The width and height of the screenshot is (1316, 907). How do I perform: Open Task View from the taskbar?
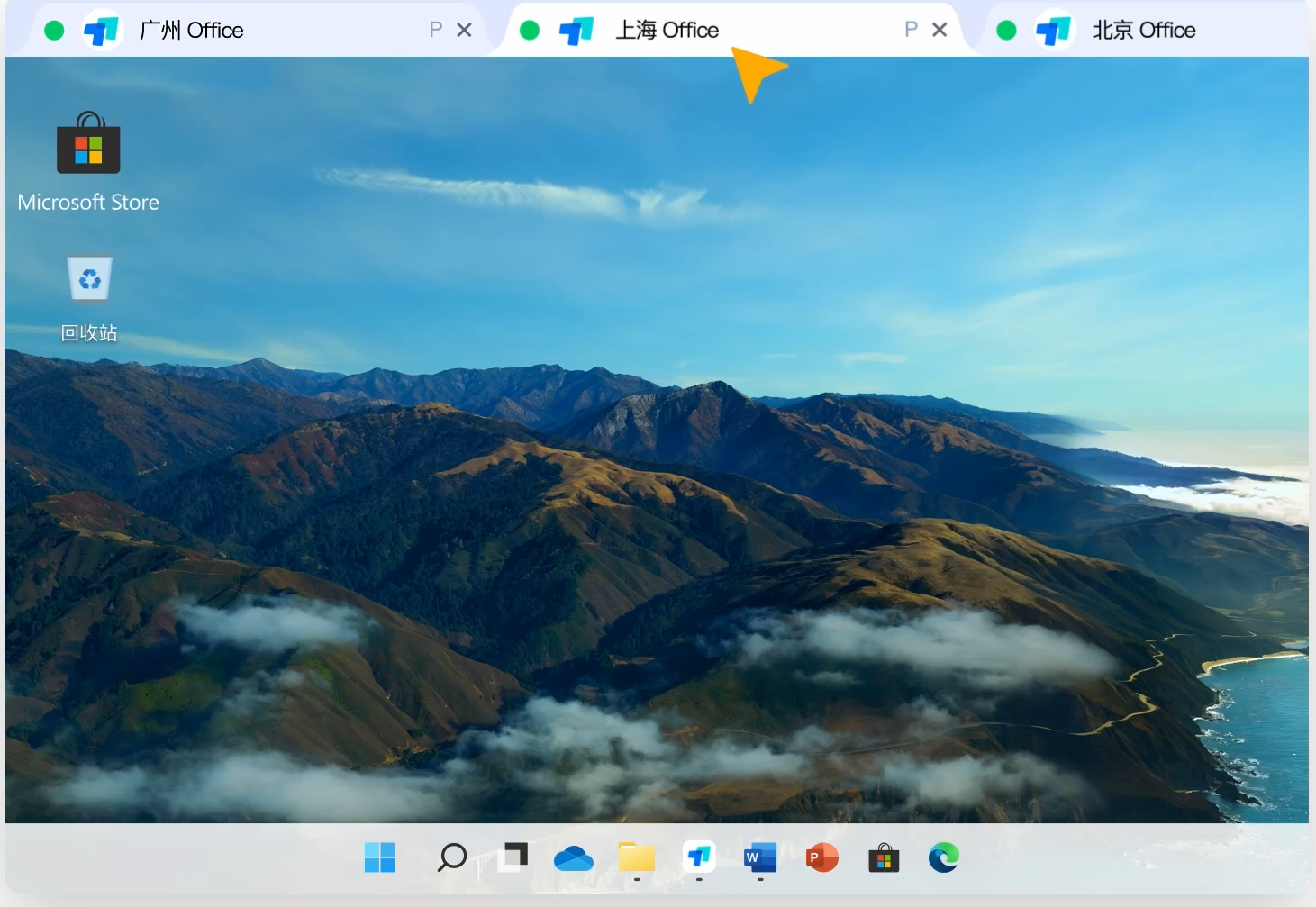513,857
